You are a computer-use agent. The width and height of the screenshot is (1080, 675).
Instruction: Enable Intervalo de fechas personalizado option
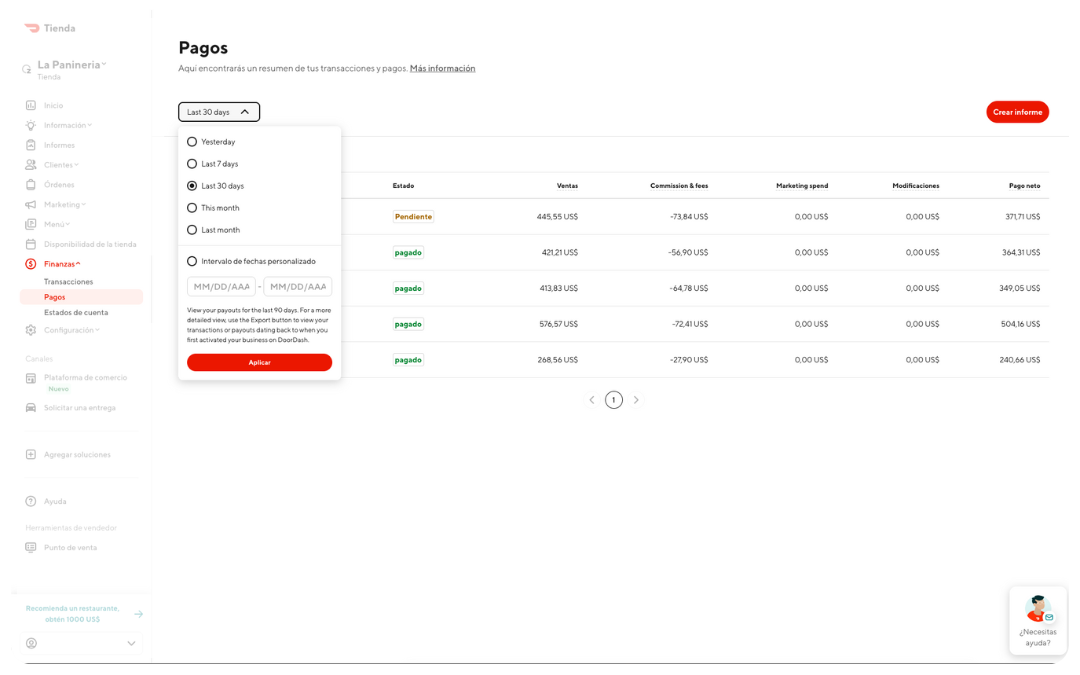pyautogui.click(x=191, y=260)
